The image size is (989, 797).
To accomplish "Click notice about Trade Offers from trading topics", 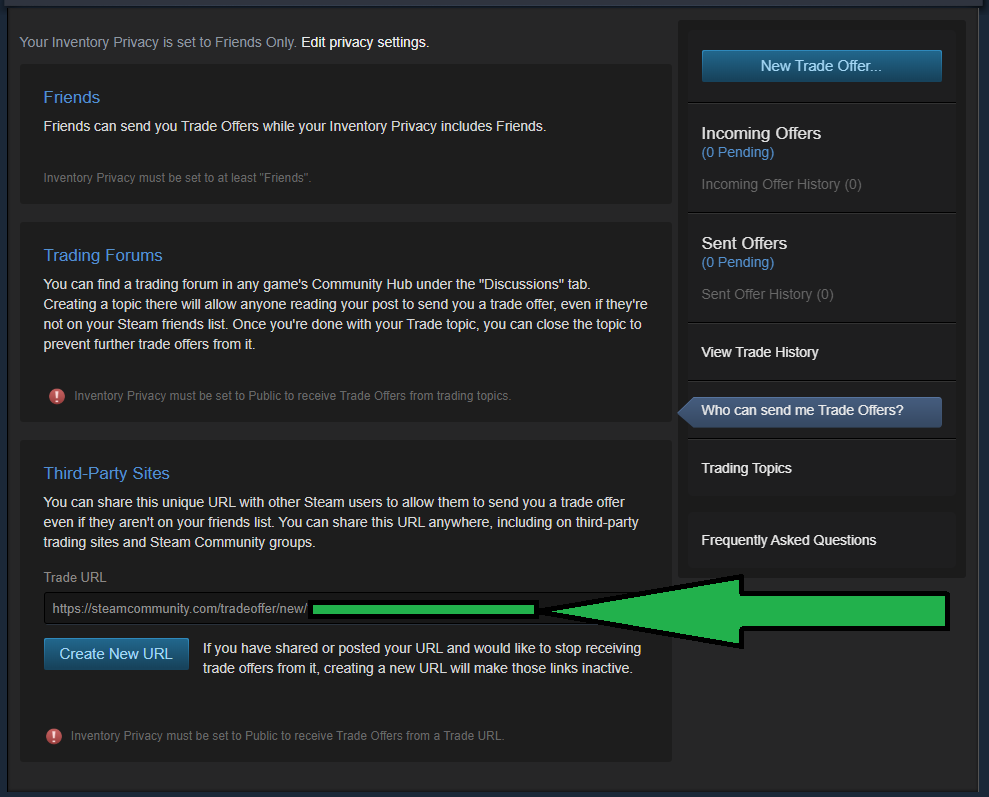I will coord(293,396).
